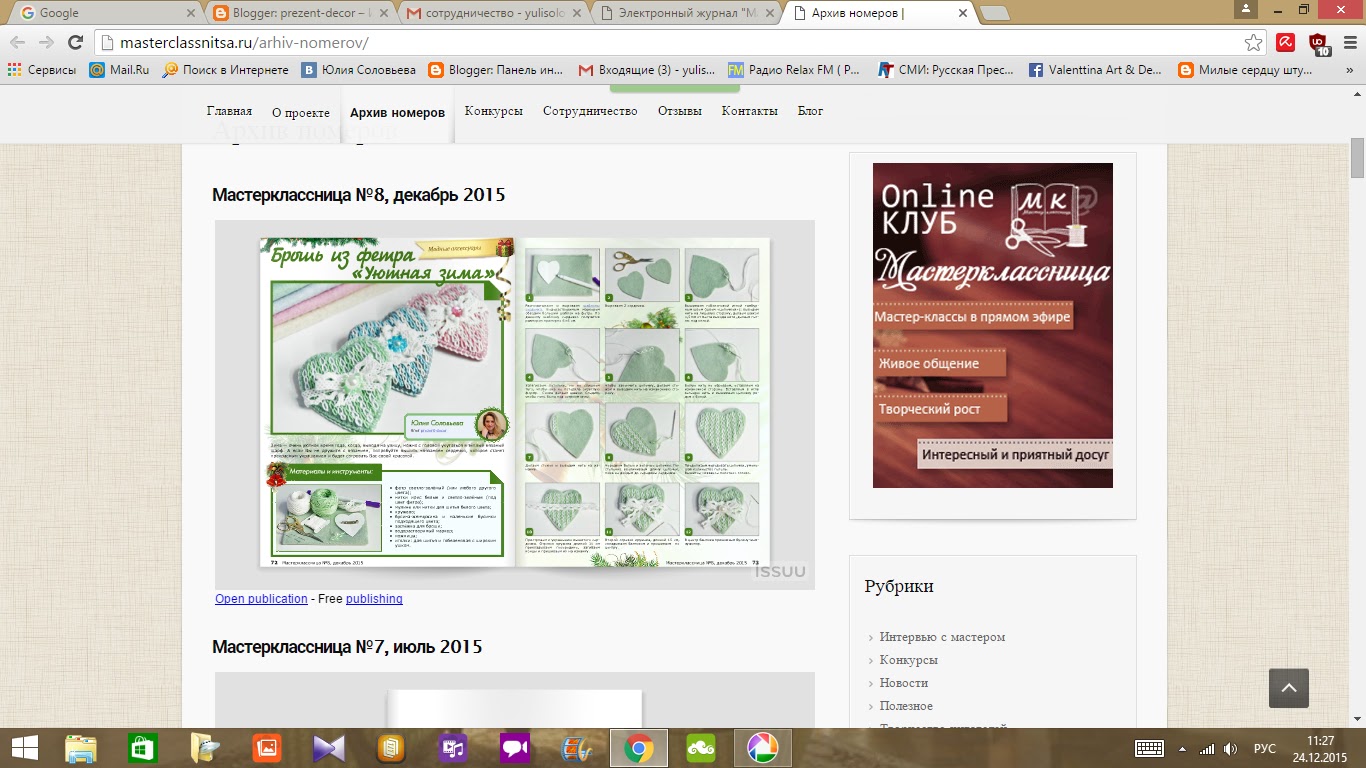Open the Blogger: Панель ин... bookmark
Image resolution: width=1366 pixels, height=768 pixels.
496,70
